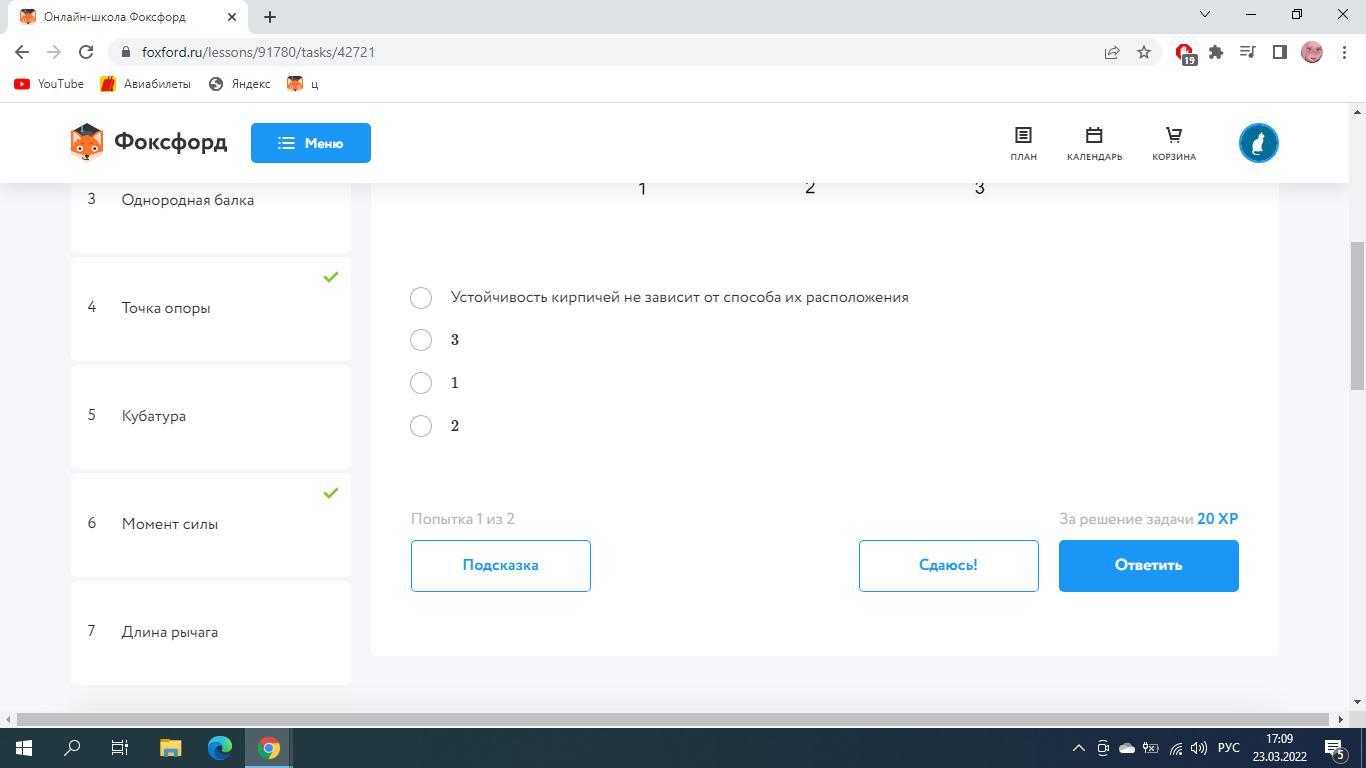
Task: Open Task View on the taskbar
Action: tap(120, 748)
